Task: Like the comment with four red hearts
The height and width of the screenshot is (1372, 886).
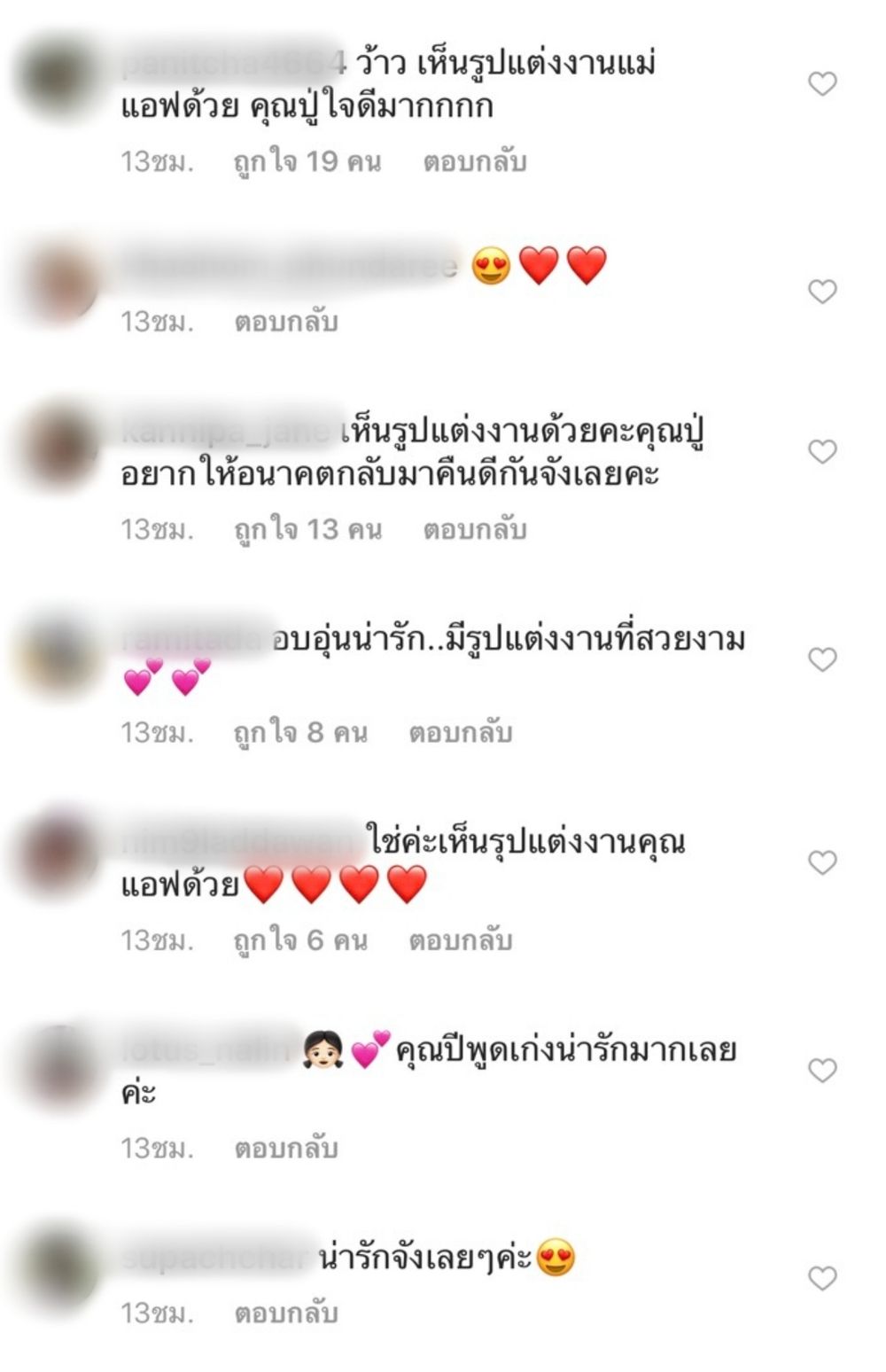Action: pyautogui.click(x=822, y=862)
